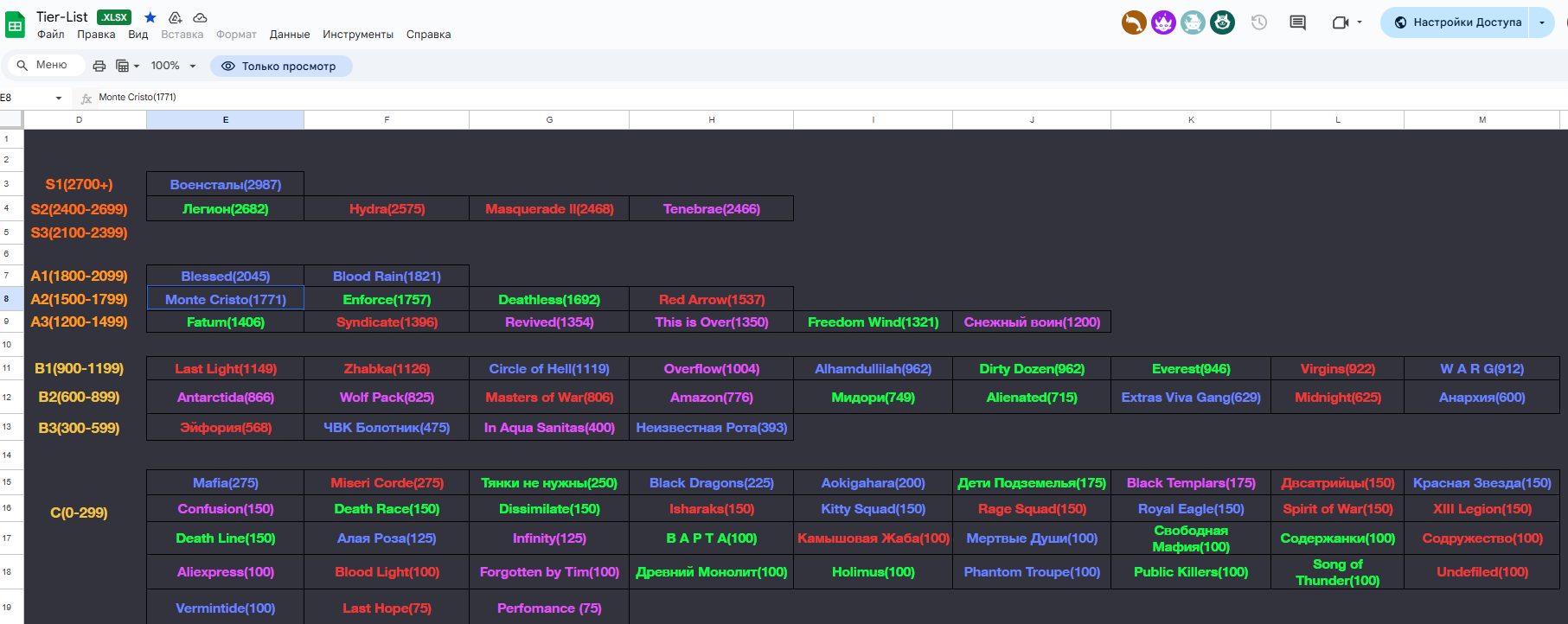Check the cloud save status icon
1568x624 pixels.
pos(200,17)
